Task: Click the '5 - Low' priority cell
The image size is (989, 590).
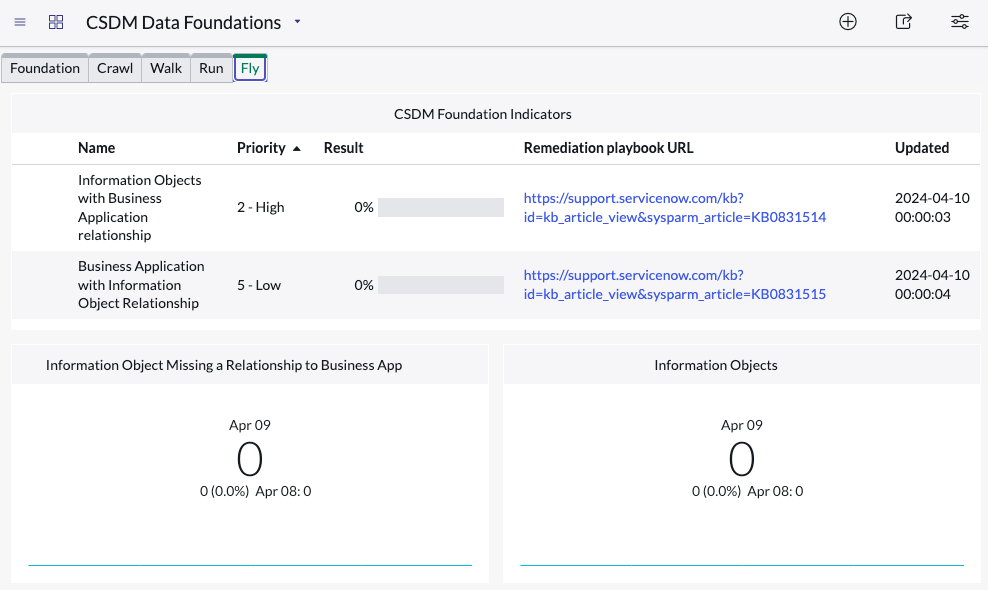Action: coord(259,285)
